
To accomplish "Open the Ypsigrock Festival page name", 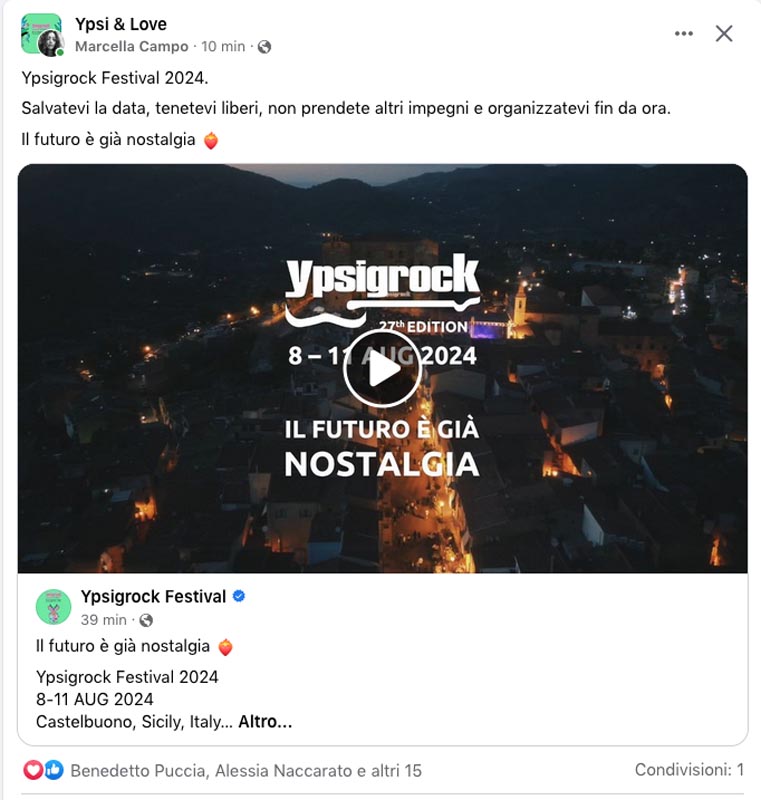I will click(153, 596).
